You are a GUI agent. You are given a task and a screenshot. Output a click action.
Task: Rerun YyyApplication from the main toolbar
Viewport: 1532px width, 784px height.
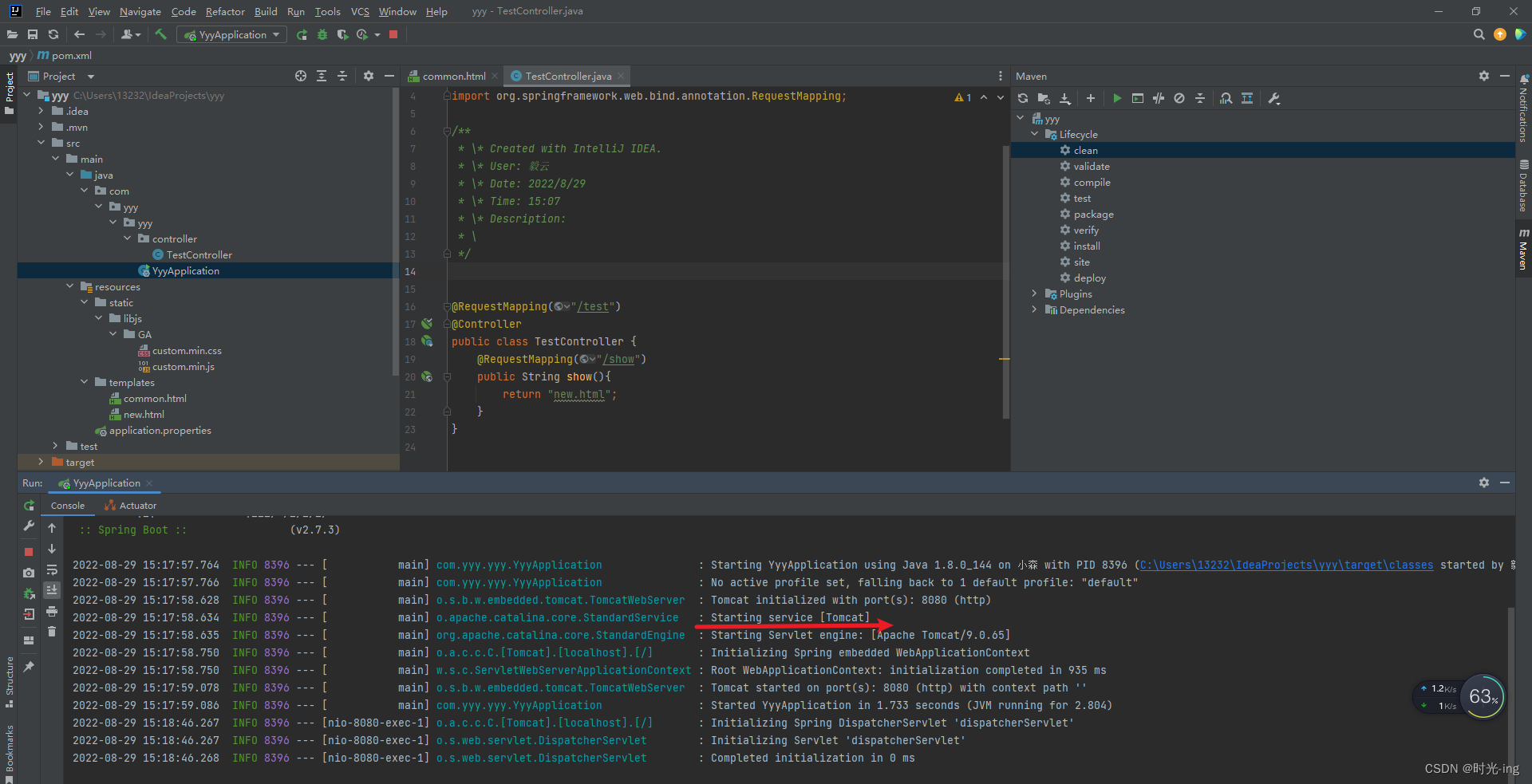tap(302, 34)
